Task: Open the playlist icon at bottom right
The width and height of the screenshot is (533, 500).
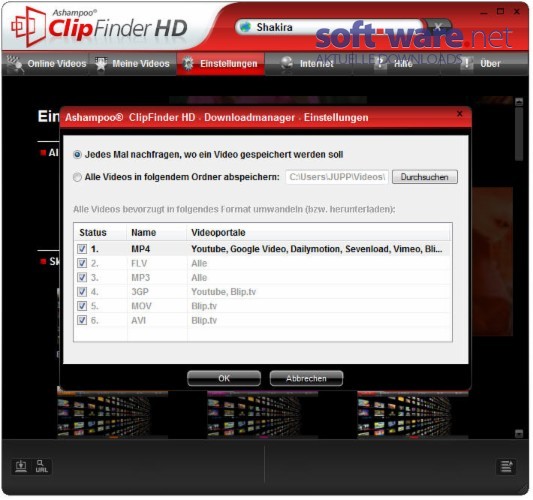Action: point(506,466)
